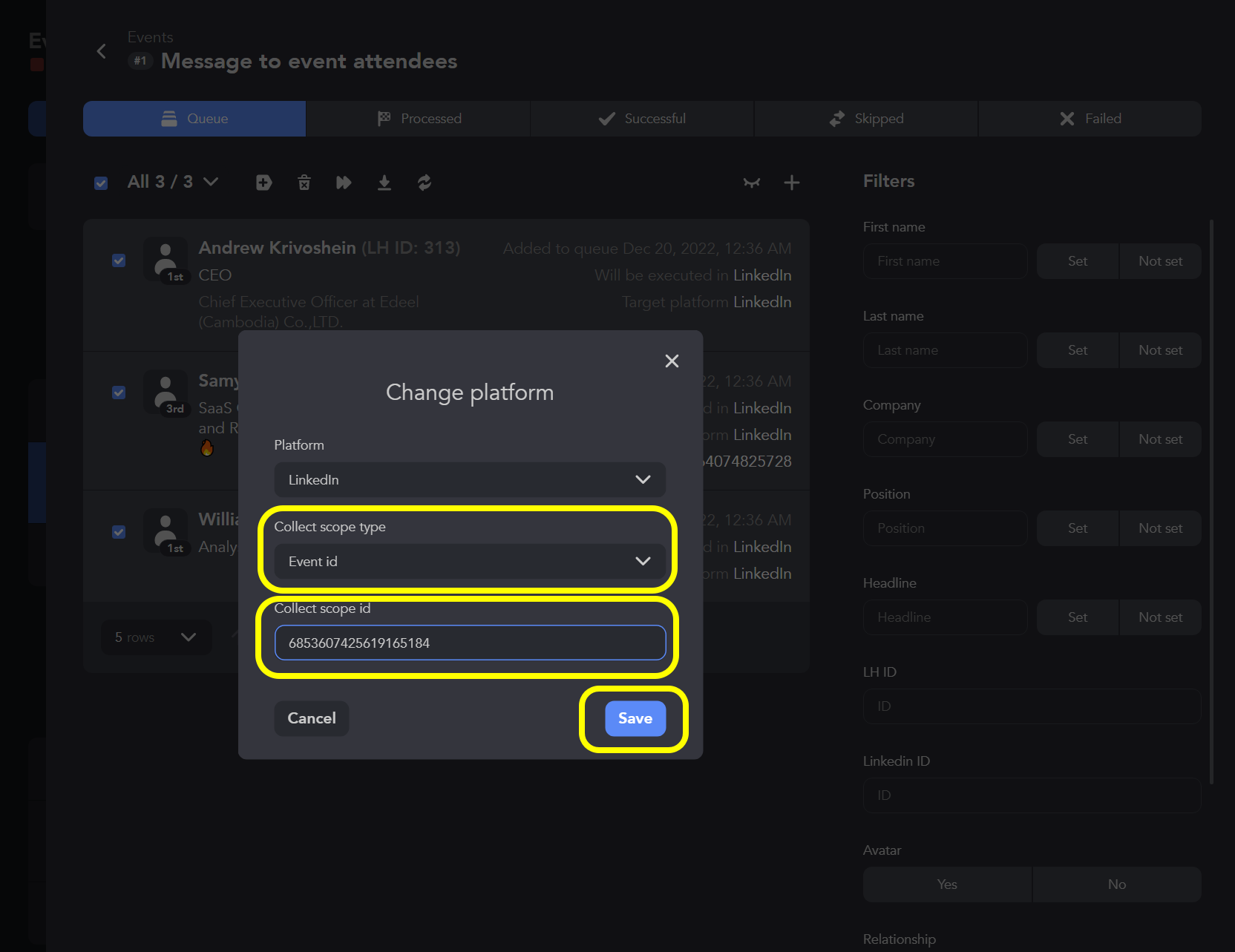
Task: Select No for Avatar filter
Action: 1117,884
